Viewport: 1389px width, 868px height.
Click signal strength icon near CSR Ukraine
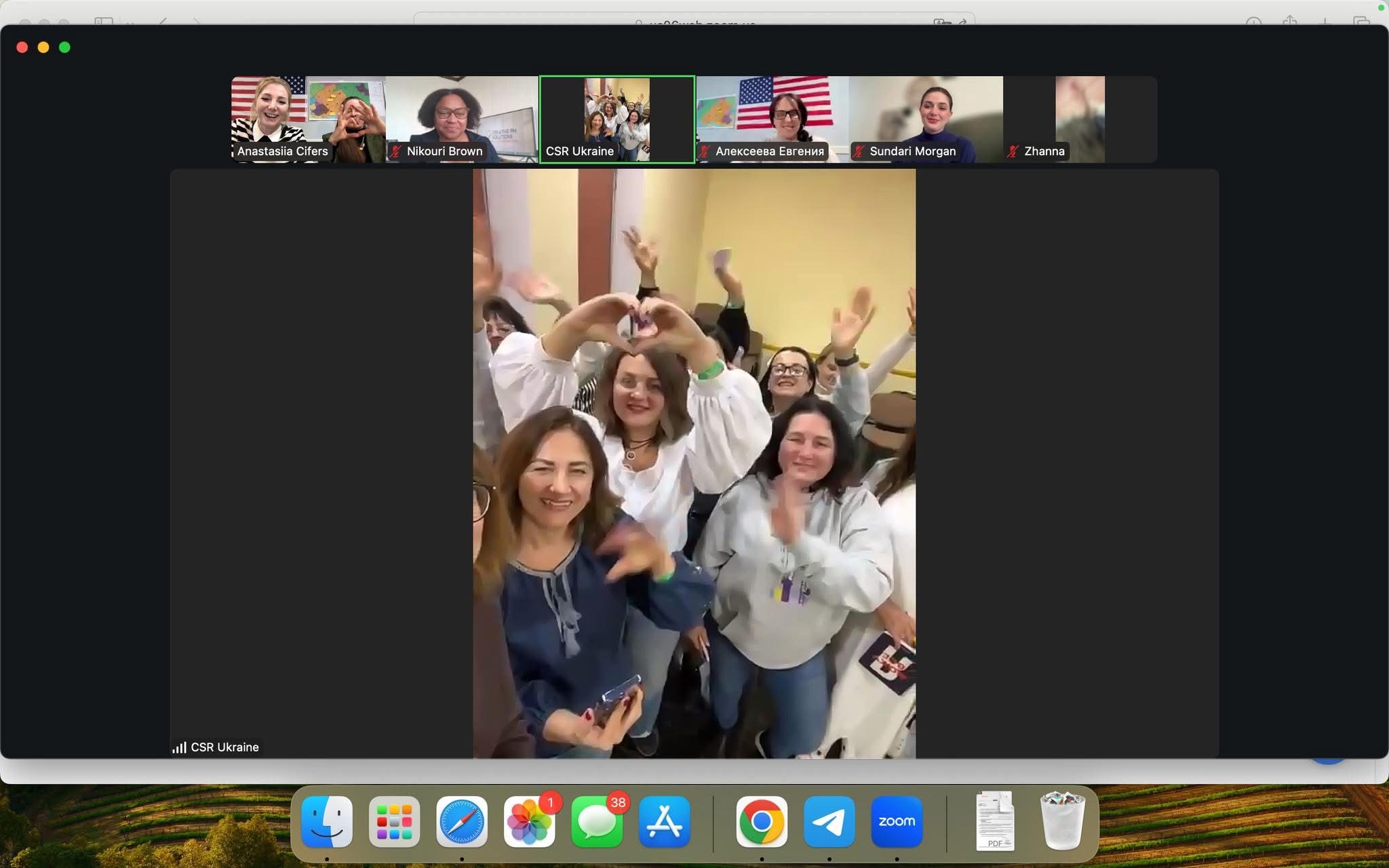pos(179,747)
